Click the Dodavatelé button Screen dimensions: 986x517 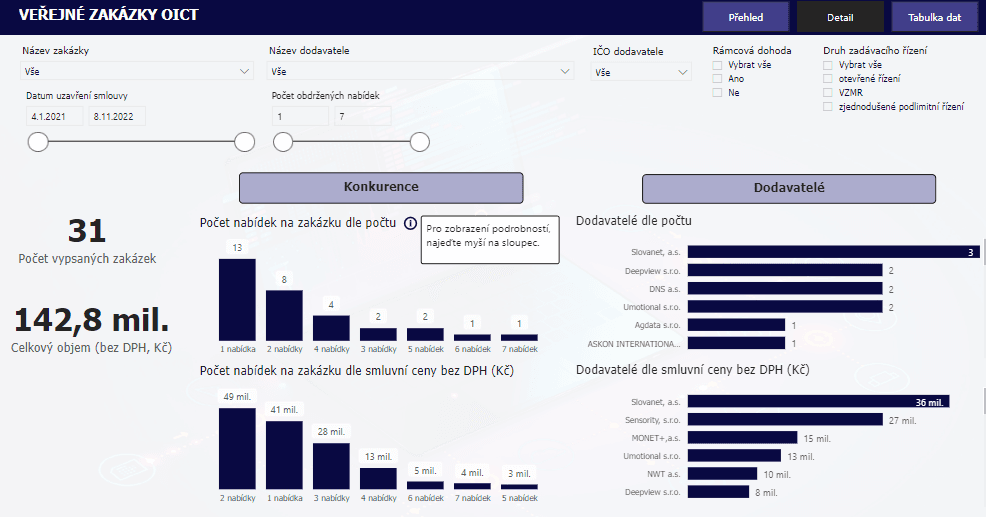tap(788, 188)
